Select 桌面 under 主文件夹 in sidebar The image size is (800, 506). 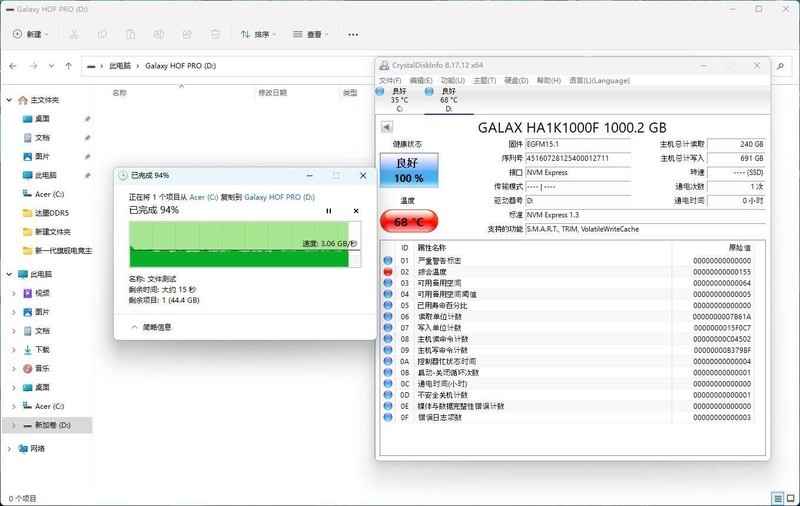click(42, 119)
